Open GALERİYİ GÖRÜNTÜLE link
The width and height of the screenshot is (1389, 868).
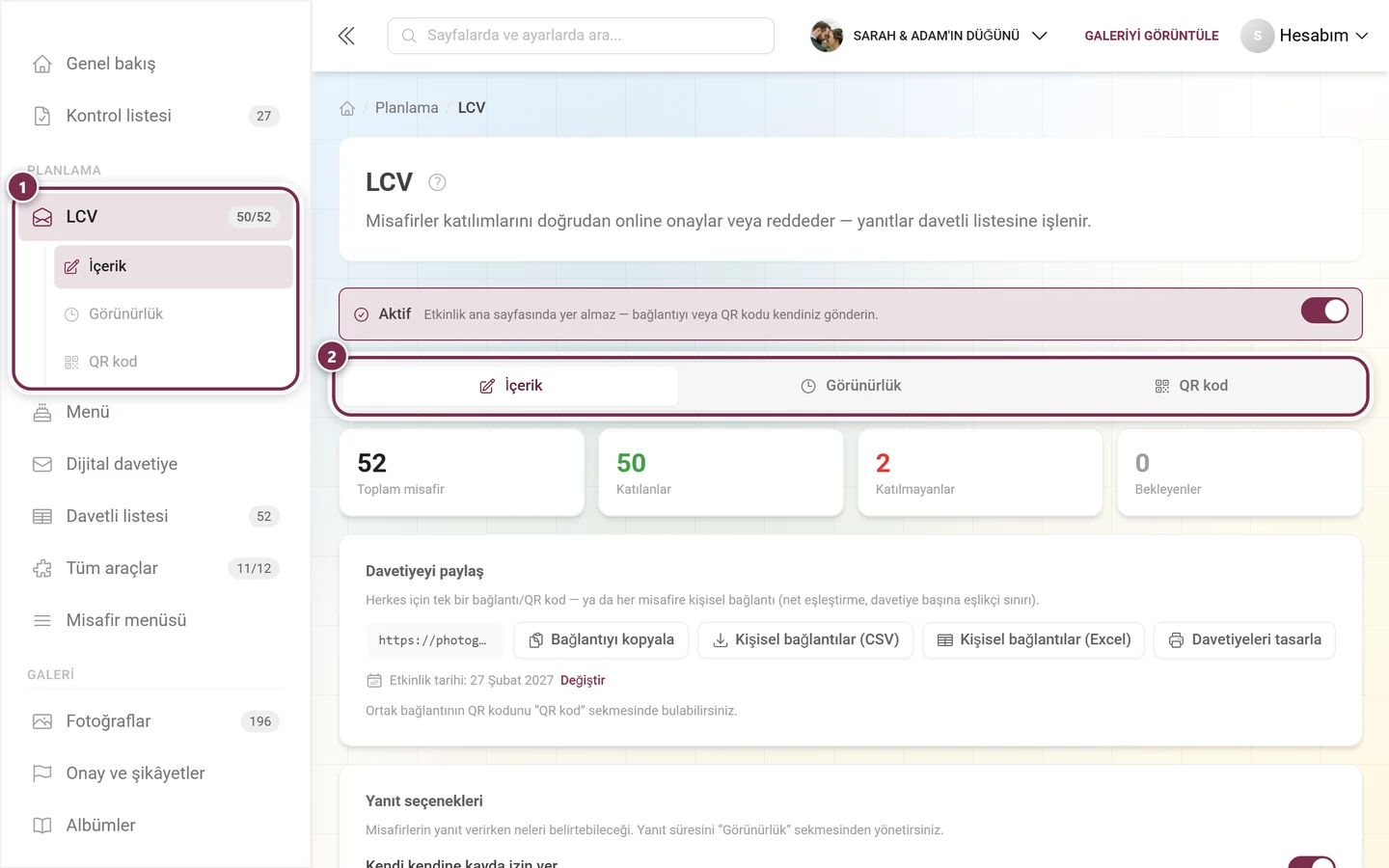pos(1152,36)
